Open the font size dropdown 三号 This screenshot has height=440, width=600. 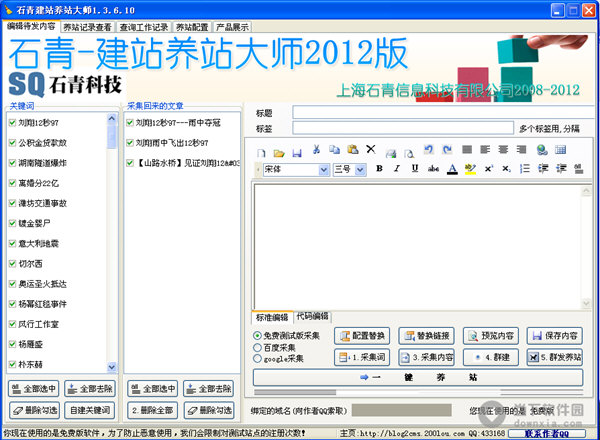tap(360, 169)
